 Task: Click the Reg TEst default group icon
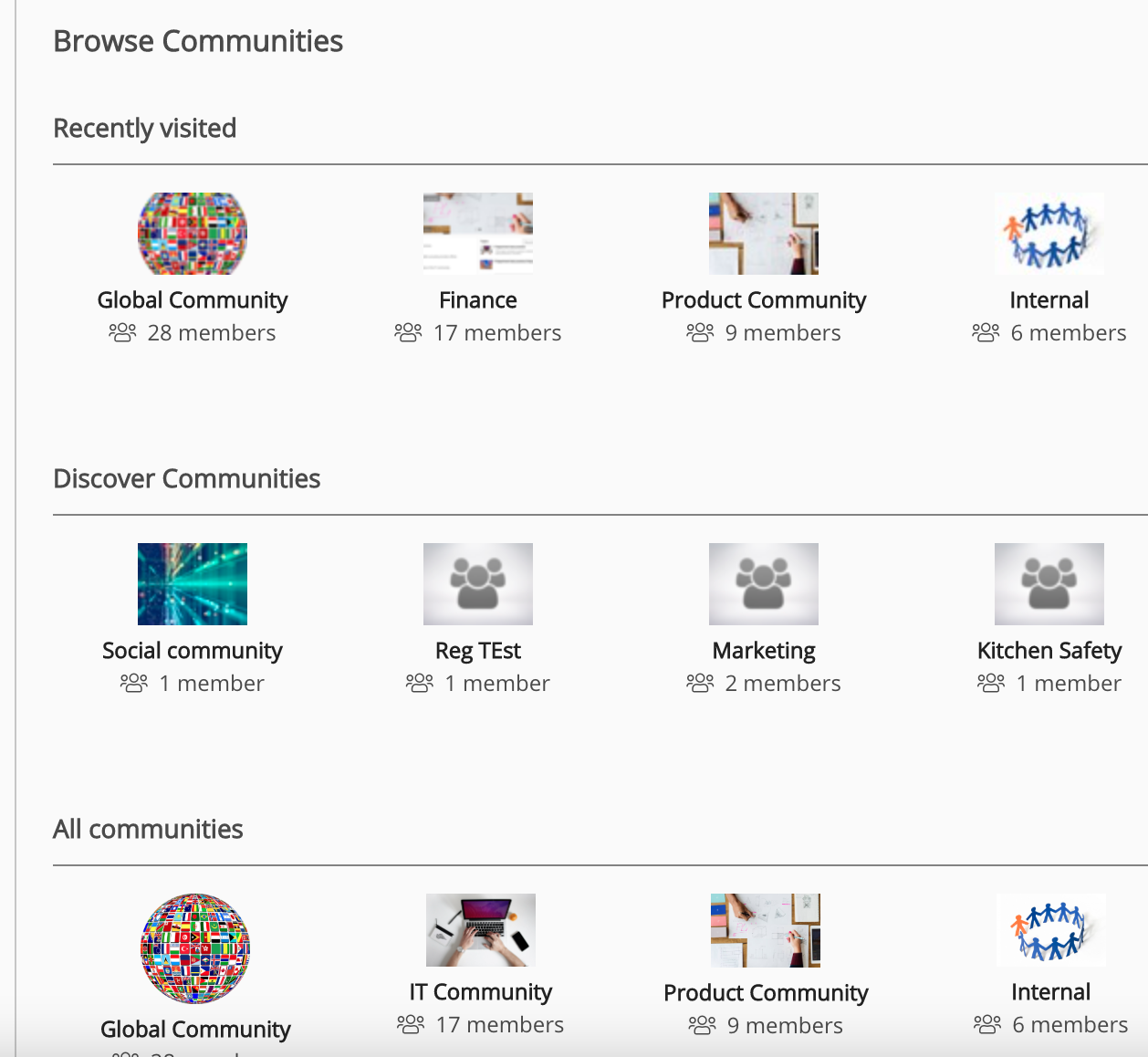coord(478,584)
